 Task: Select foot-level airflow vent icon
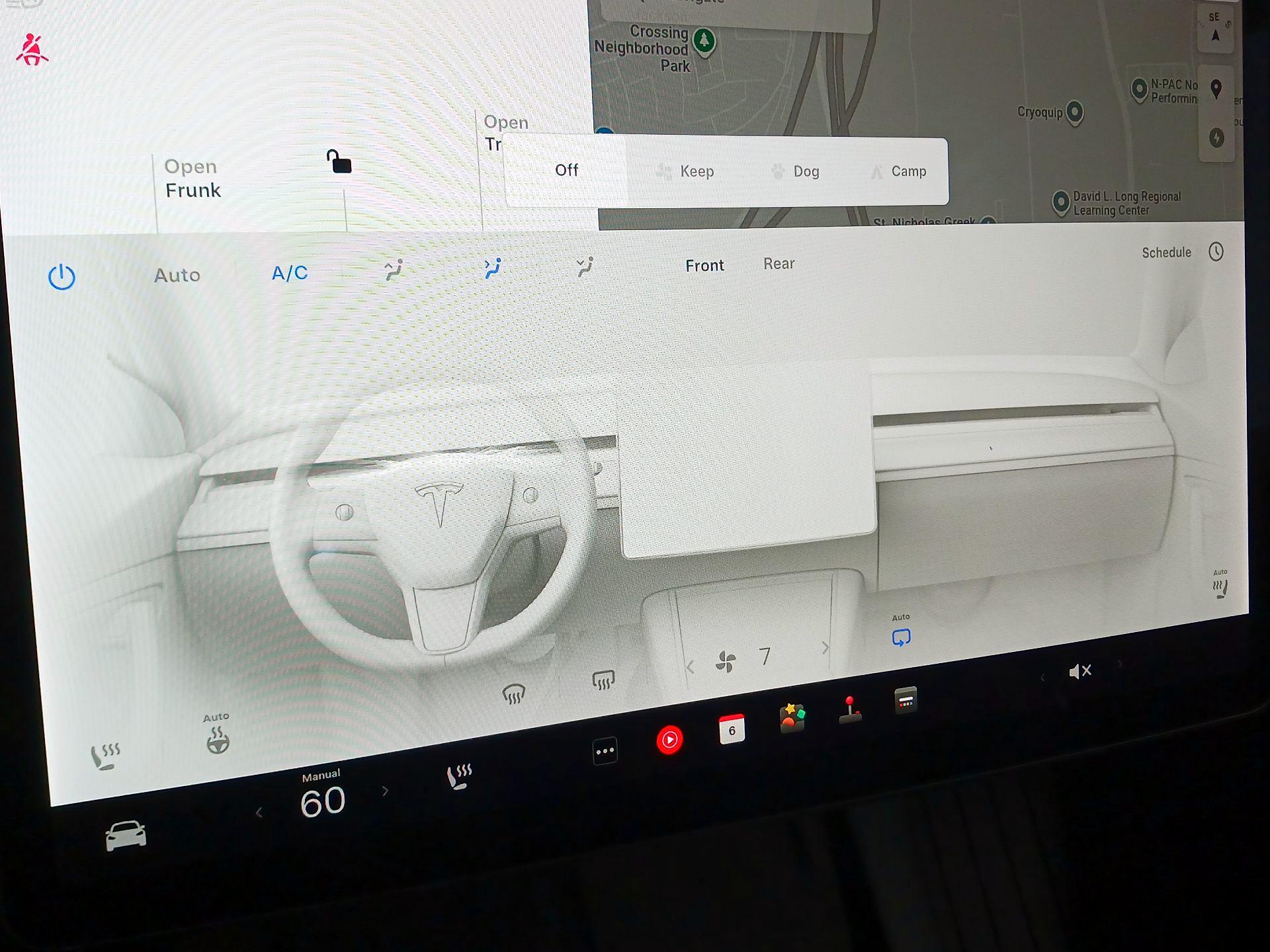click(x=585, y=266)
